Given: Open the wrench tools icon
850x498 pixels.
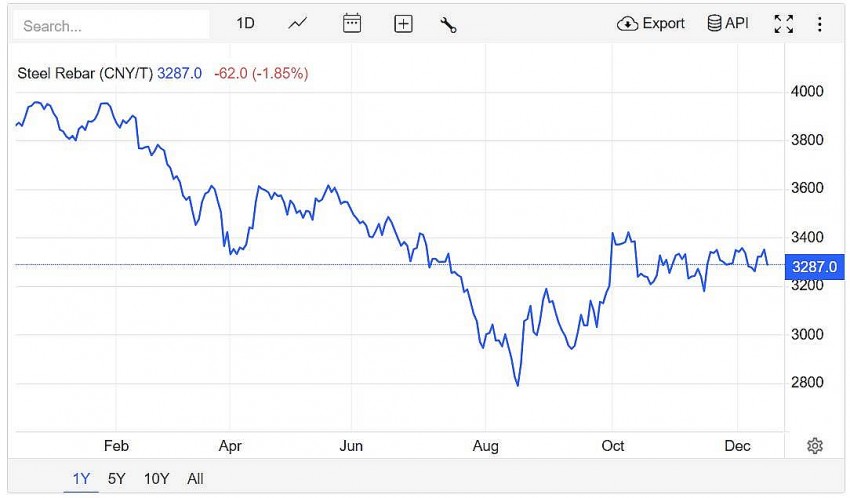Looking at the screenshot, I should [448, 24].
